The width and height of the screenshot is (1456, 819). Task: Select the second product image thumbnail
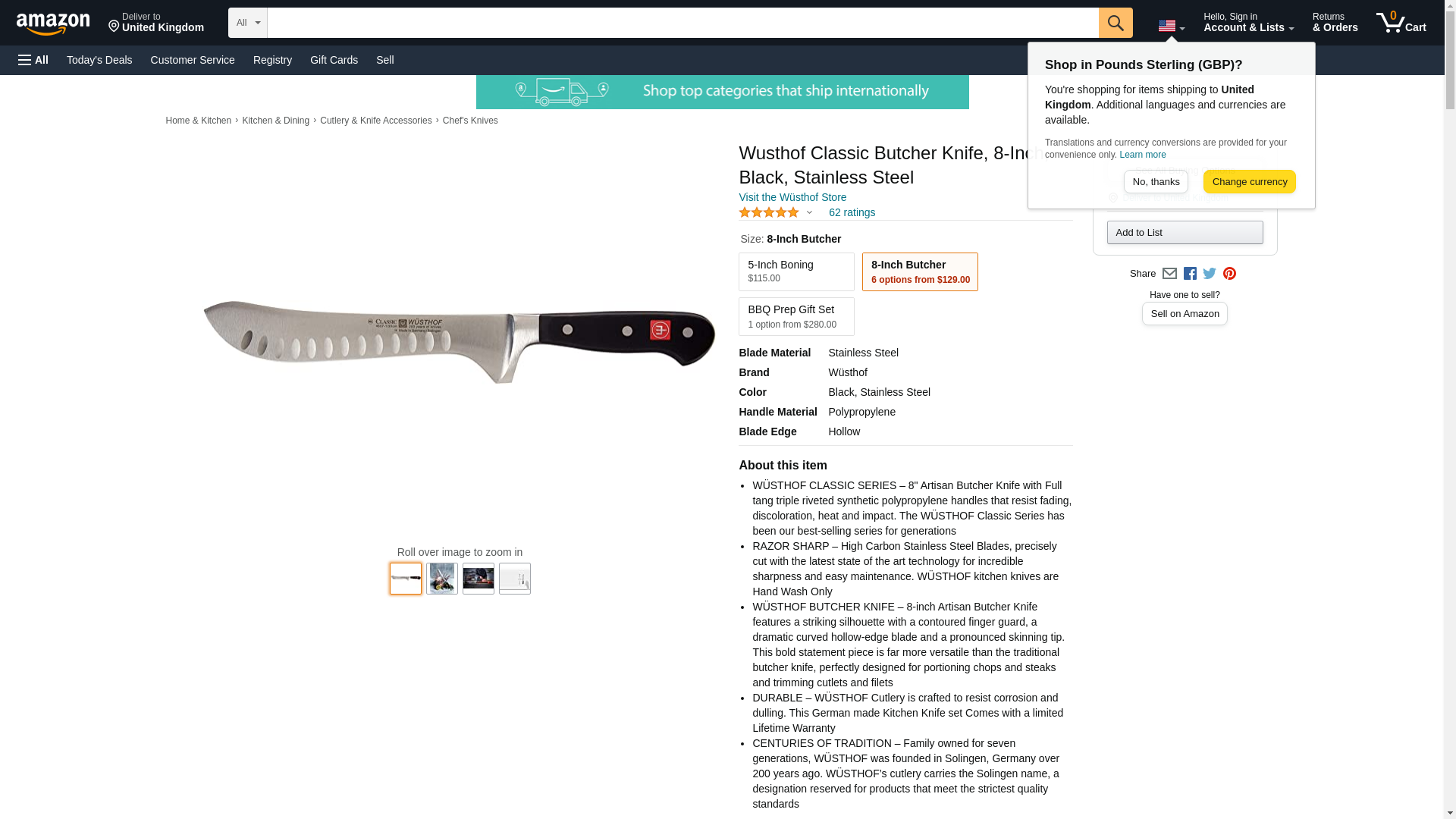point(442,579)
